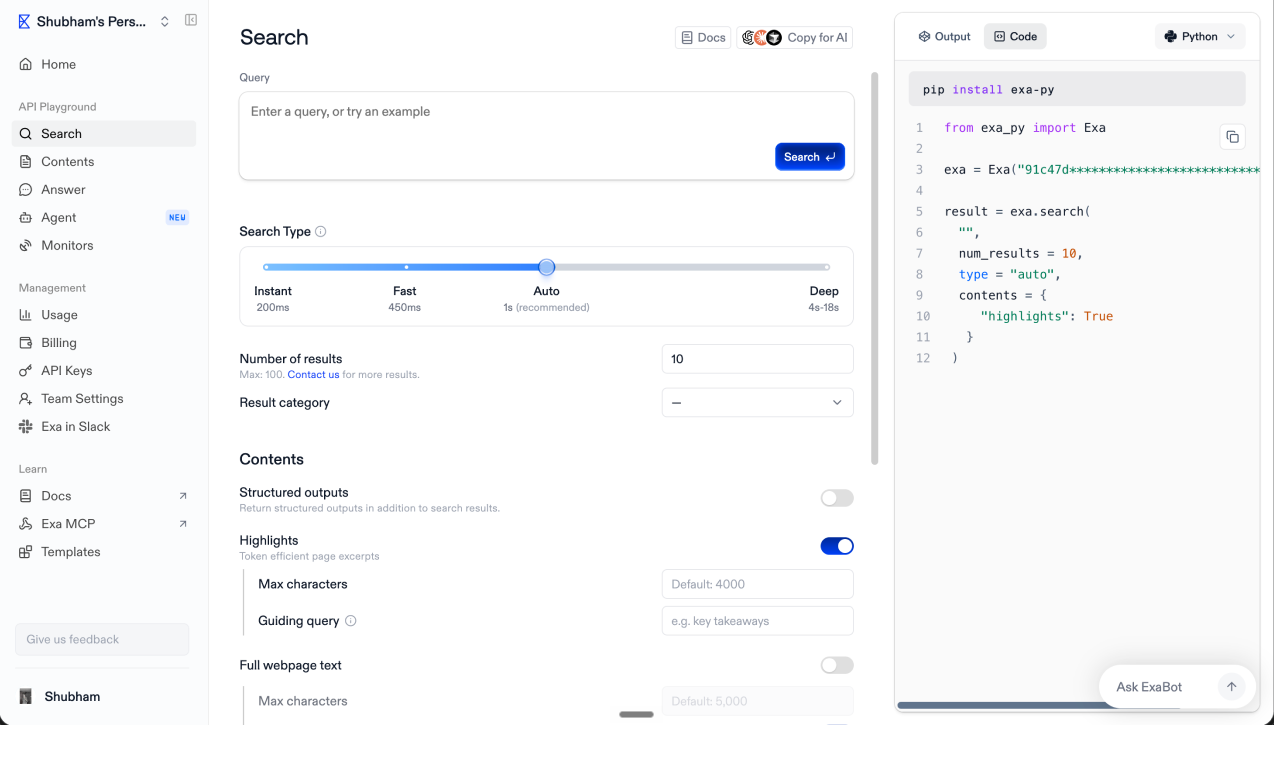Enable the Structured outputs toggle

coord(837,498)
